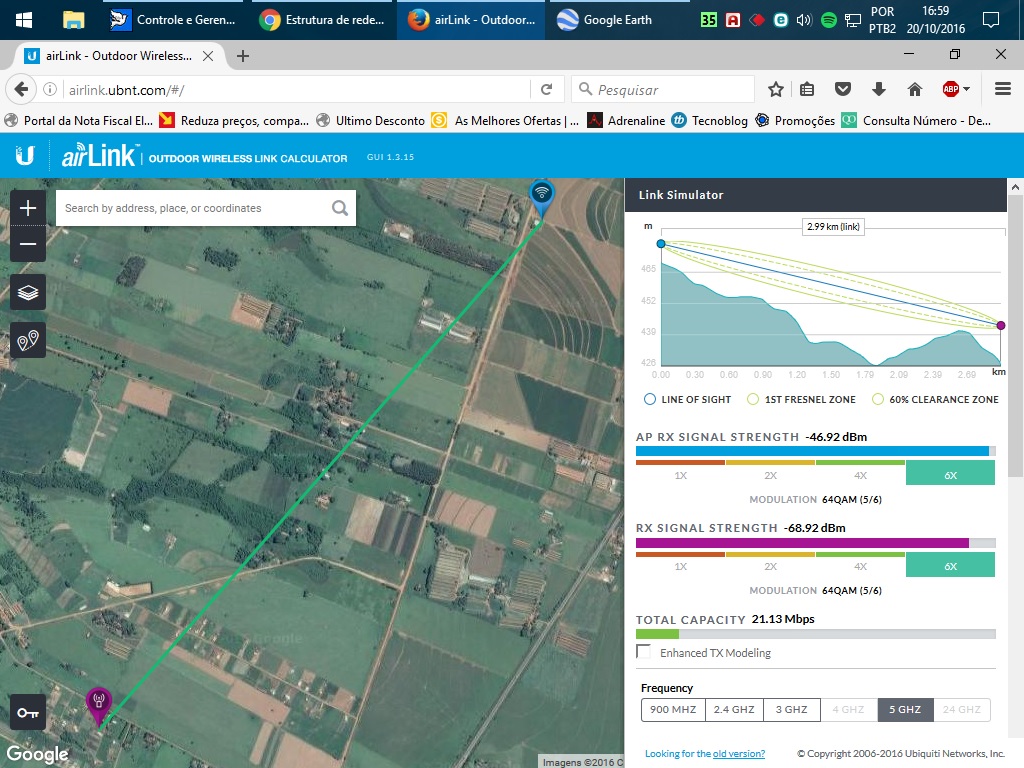Toggle the 60% Clearance Zone legend option
Image resolution: width=1024 pixels, height=768 pixels.
935,399
